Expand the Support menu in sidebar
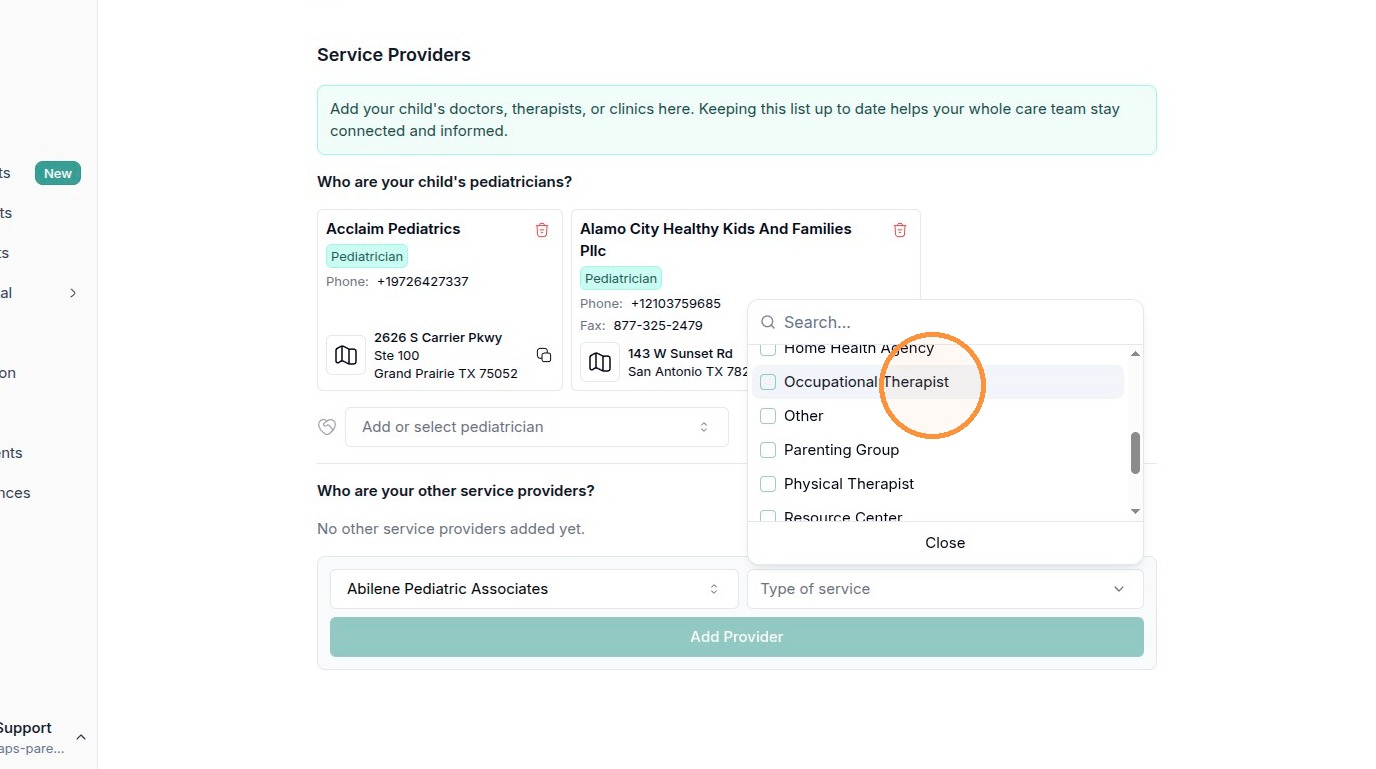This screenshot has height=769, width=1376. pos(81,738)
